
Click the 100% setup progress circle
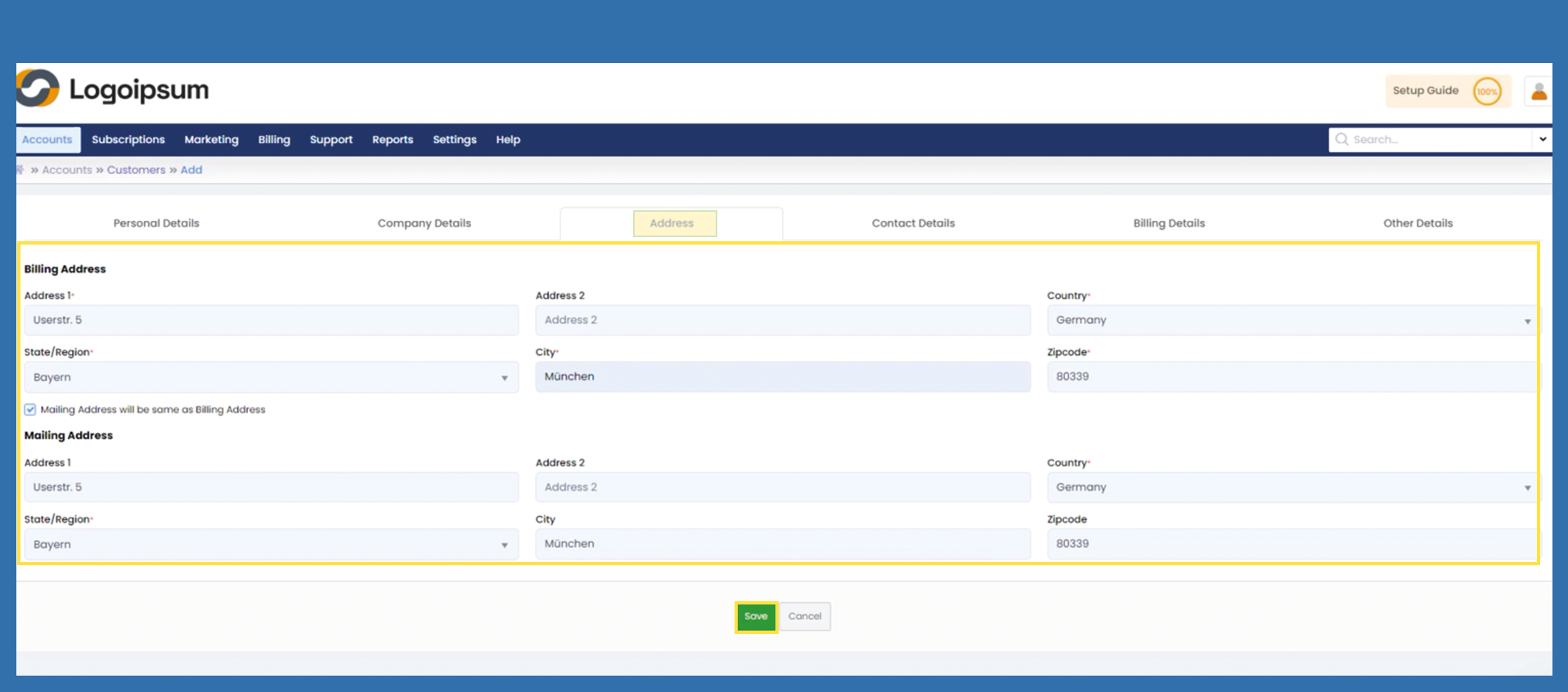point(1486,92)
